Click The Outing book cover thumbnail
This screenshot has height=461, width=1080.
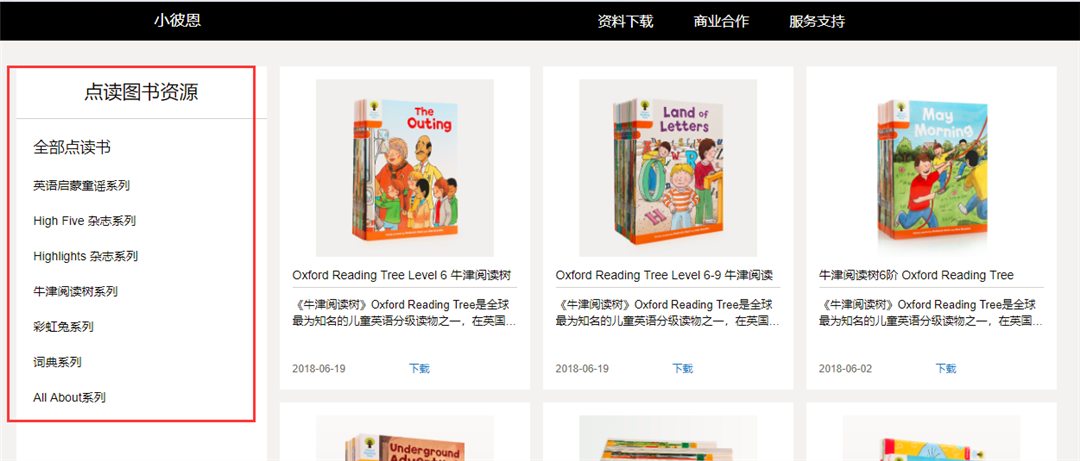tap(405, 168)
